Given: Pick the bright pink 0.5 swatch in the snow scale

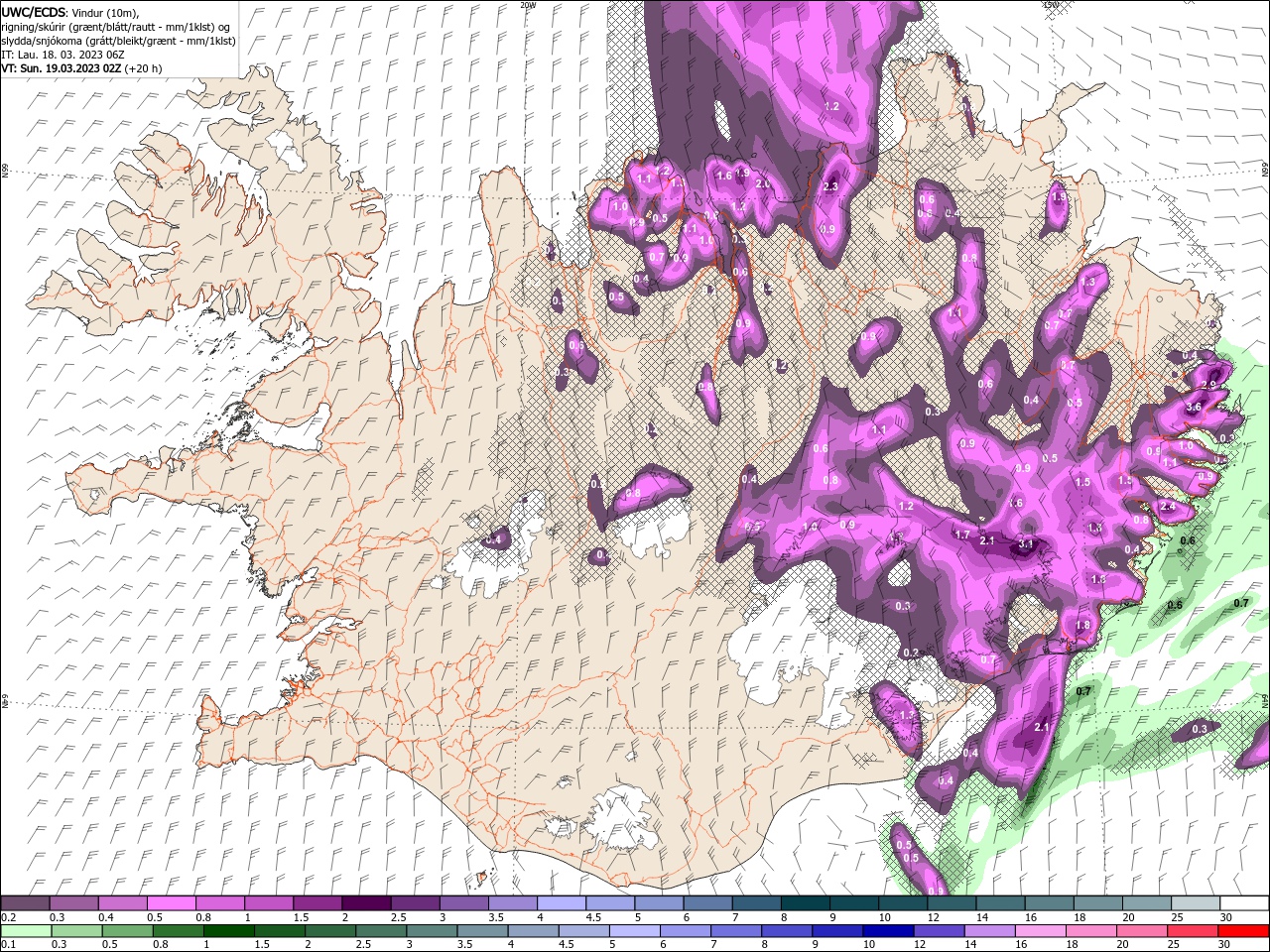Looking at the screenshot, I should [x=172, y=902].
